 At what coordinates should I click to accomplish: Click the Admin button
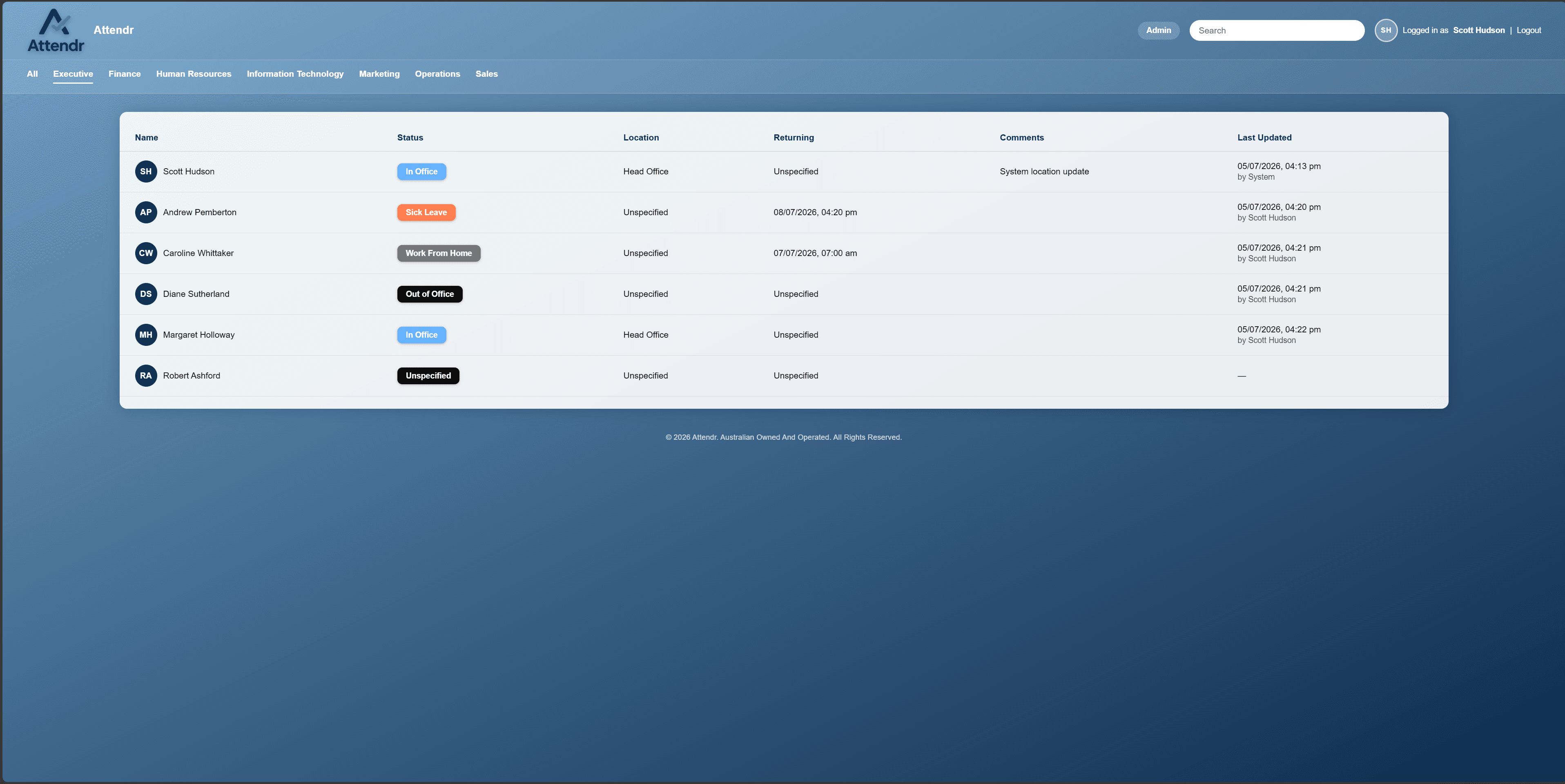pyautogui.click(x=1158, y=30)
